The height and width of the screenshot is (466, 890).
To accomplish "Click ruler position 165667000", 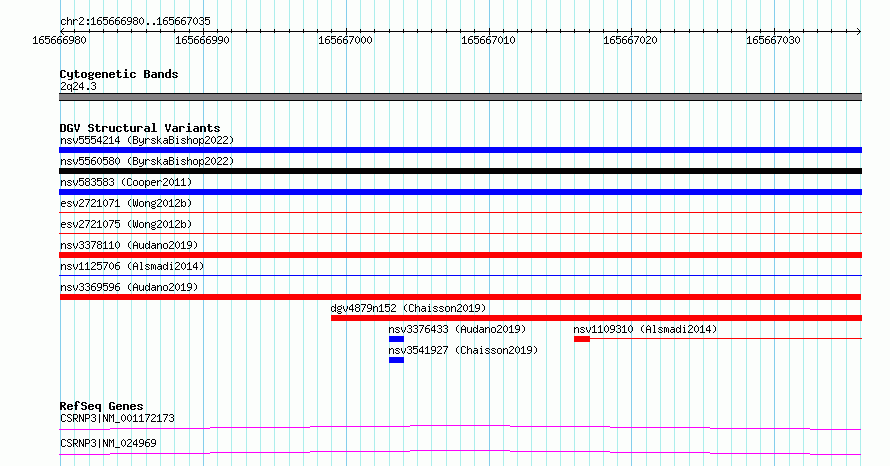I will pyautogui.click(x=346, y=40).
